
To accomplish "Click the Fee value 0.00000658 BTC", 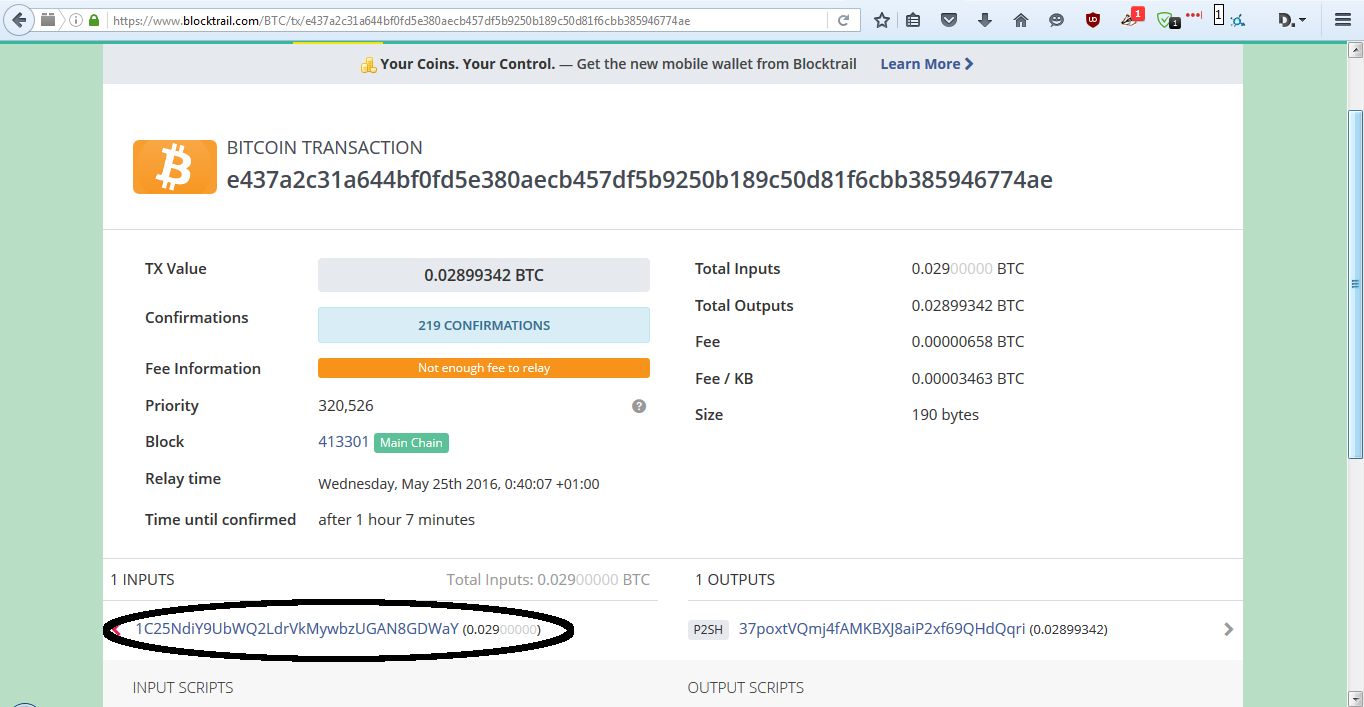I will point(968,342).
